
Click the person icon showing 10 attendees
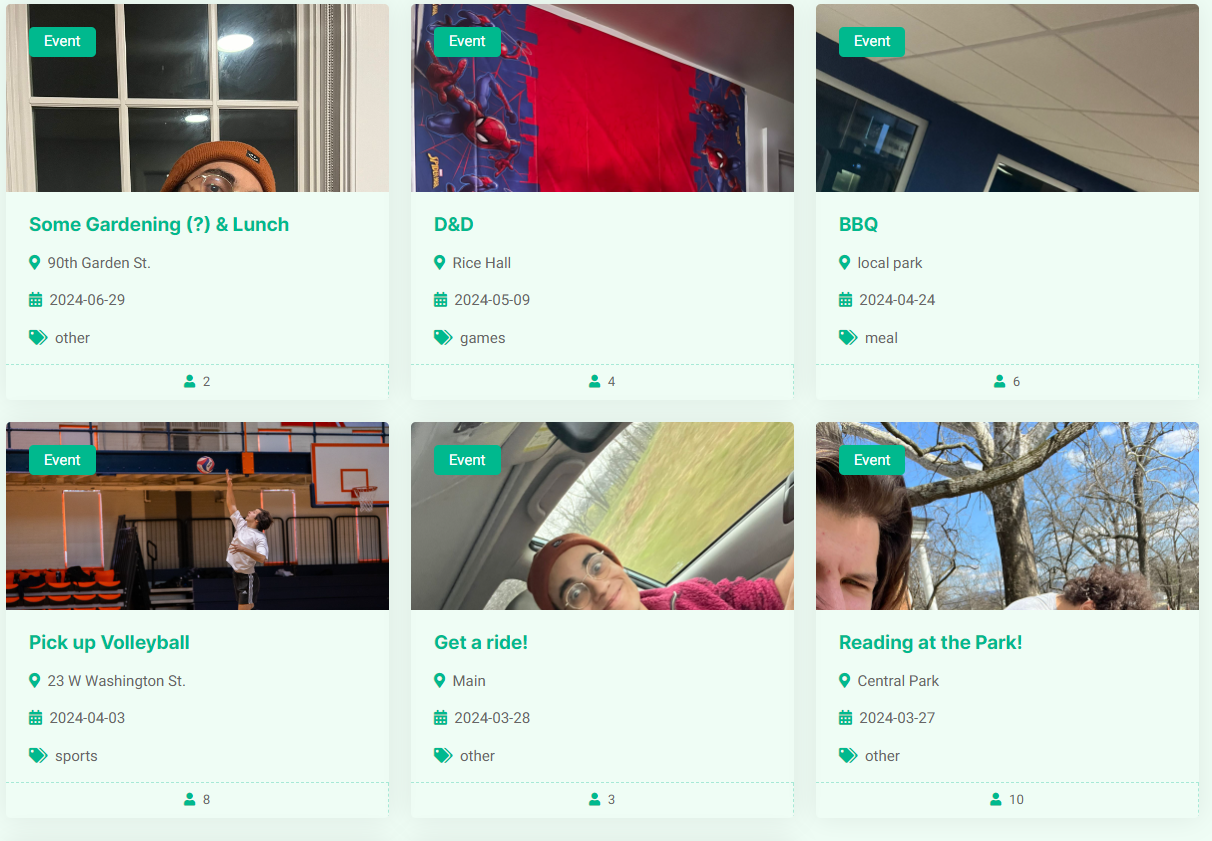click(996, 799)
